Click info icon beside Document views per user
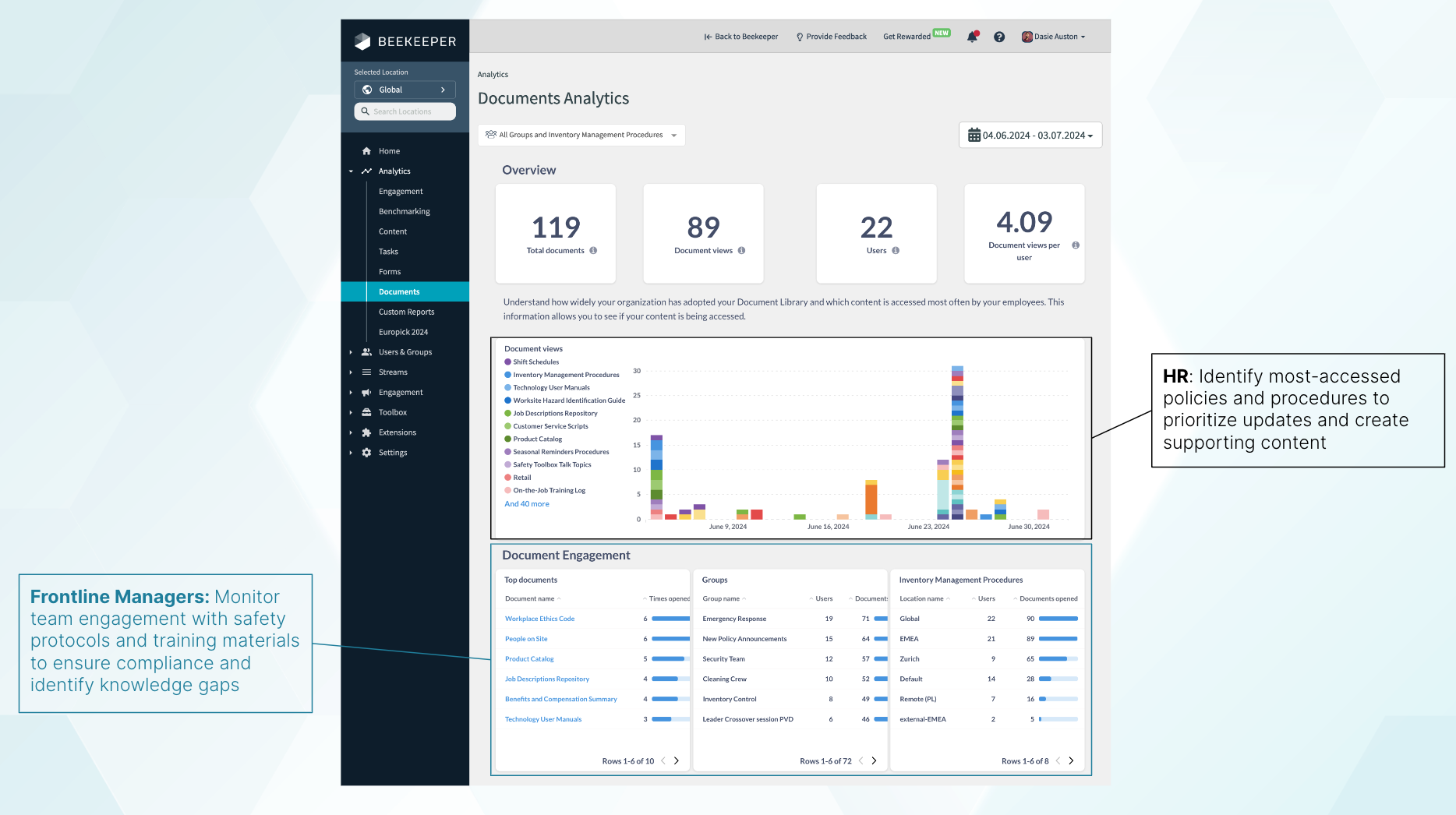 tap(1076, 245)
